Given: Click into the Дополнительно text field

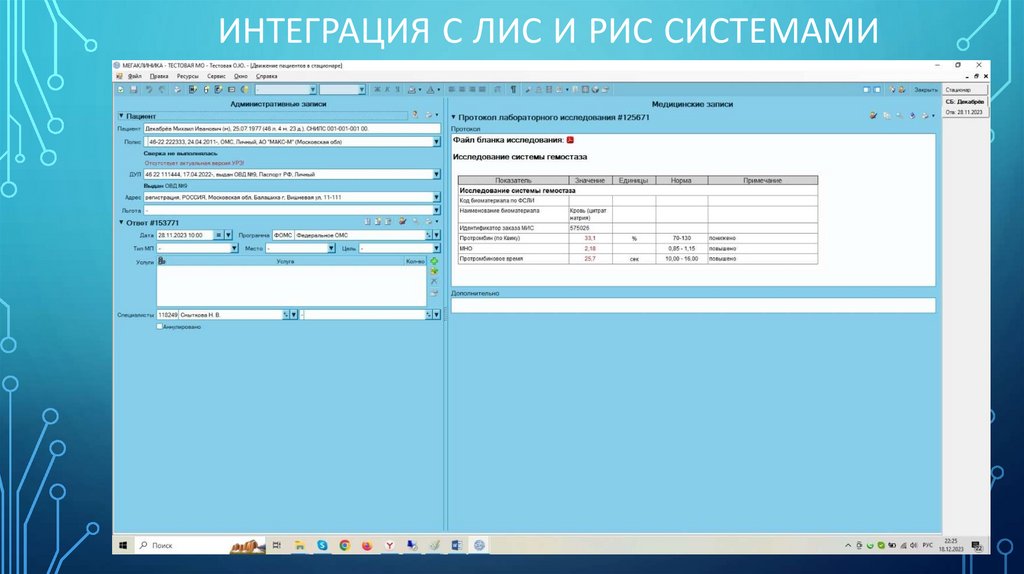Looking at the screenshot, I should click(x=692, y=306).
